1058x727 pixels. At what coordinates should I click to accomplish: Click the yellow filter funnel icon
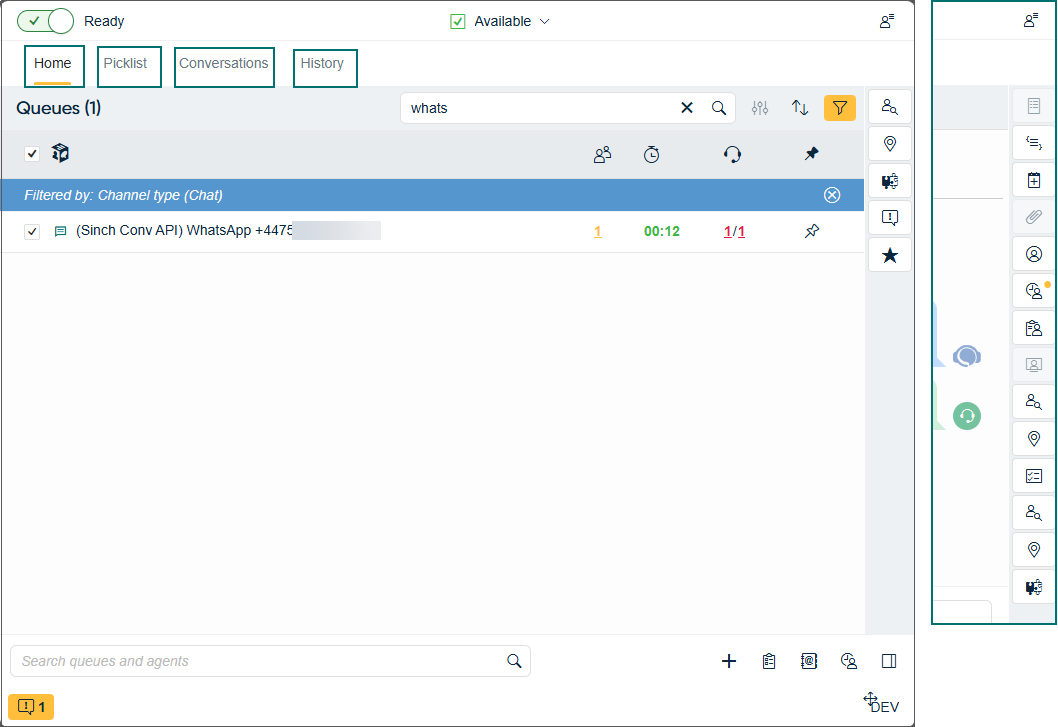click(839, 108)
